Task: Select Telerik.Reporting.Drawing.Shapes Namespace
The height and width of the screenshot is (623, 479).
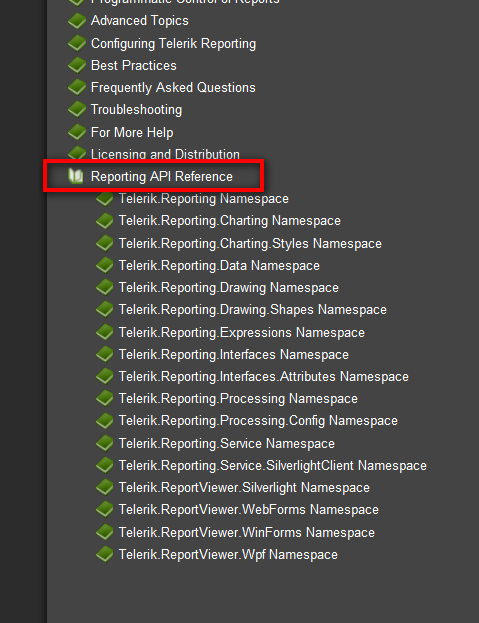Action: (x=253, y=310)
